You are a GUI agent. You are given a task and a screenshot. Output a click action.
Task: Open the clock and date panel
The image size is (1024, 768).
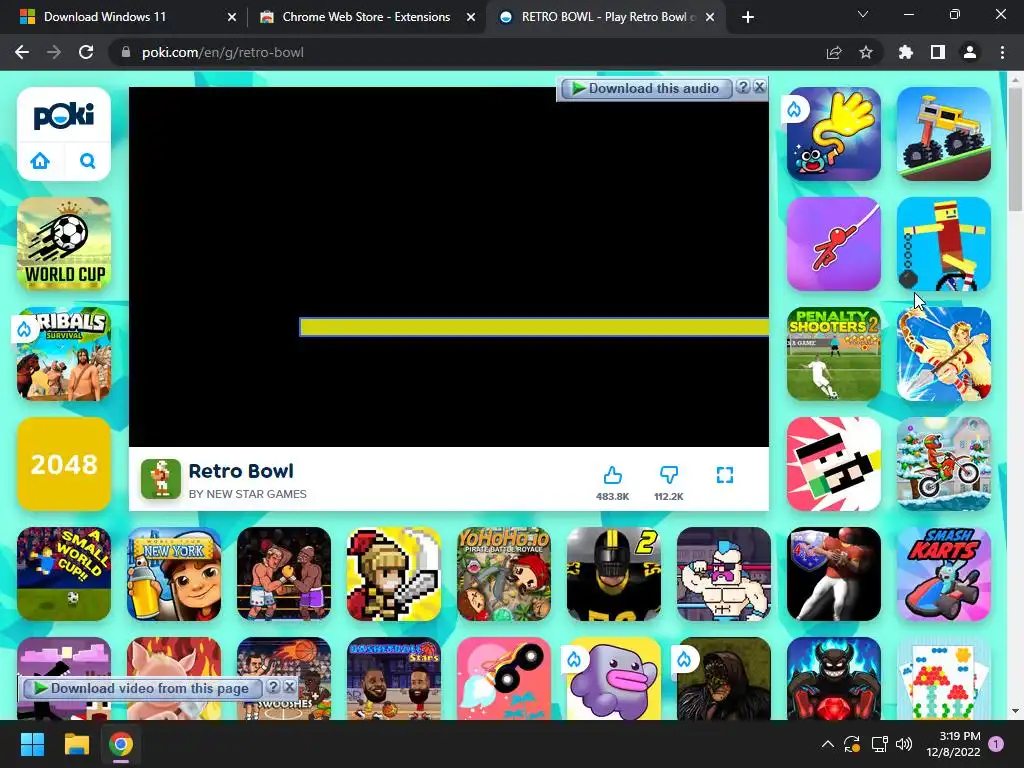[953, 744]
